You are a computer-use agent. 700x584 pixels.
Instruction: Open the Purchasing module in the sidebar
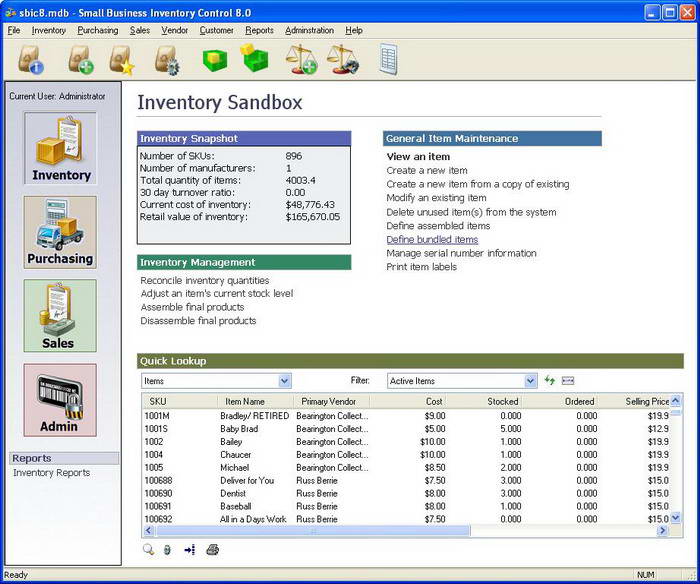pos(60,232)
